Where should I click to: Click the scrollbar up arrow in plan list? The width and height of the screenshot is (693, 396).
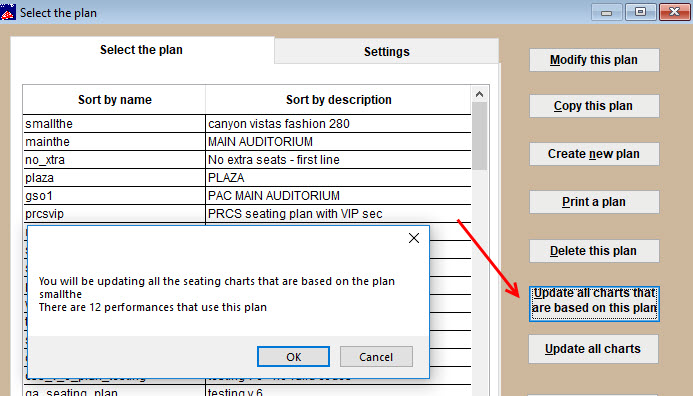pos(480,94)
